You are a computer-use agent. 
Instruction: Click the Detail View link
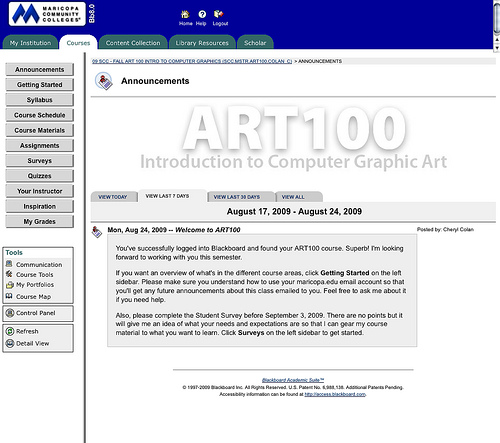click(33, 343)
